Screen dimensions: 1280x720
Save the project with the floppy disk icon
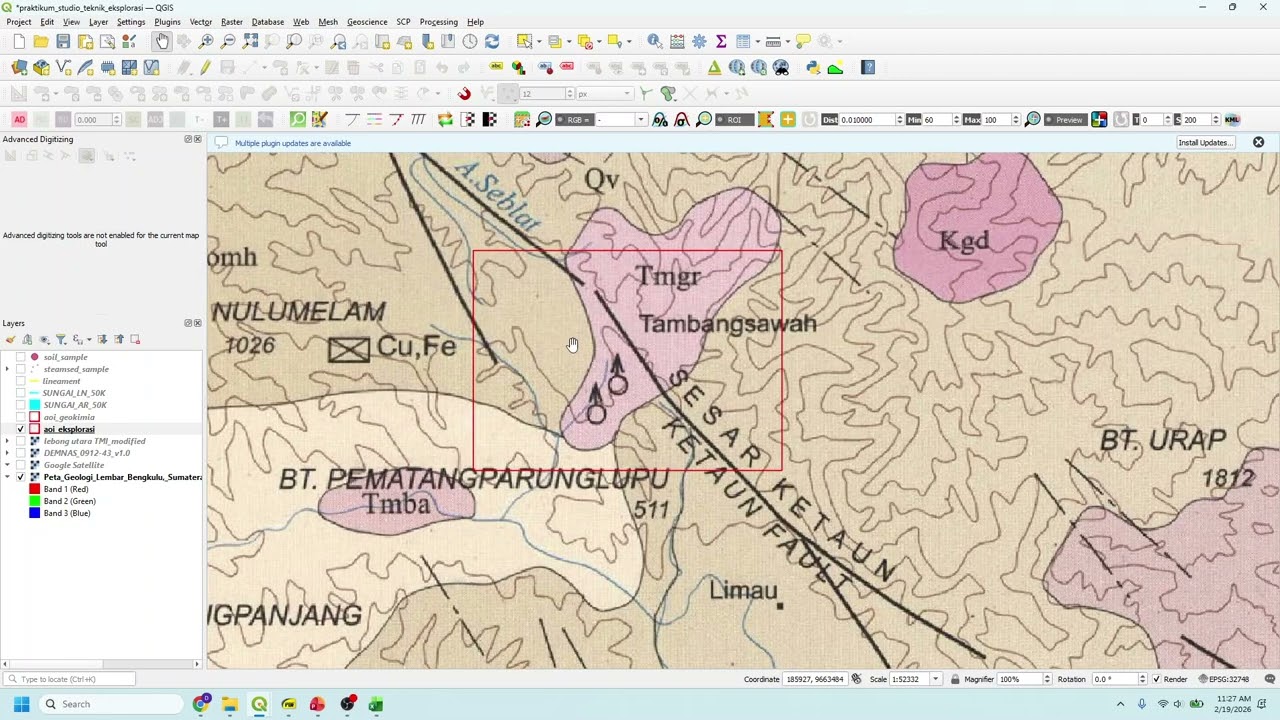pyautogui.click(x=63, y=41)
